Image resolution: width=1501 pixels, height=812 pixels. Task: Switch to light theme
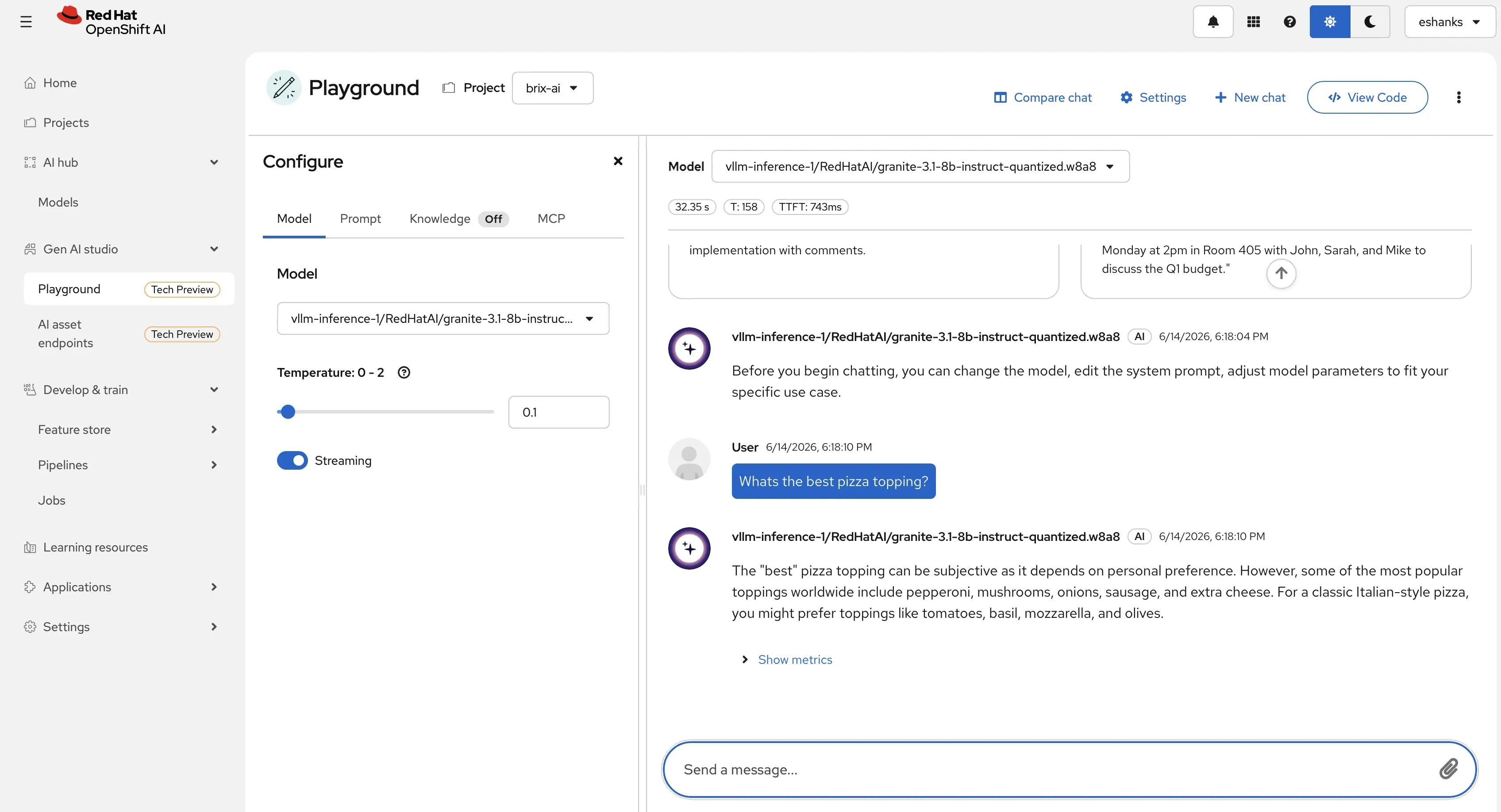click(1330, 22)
